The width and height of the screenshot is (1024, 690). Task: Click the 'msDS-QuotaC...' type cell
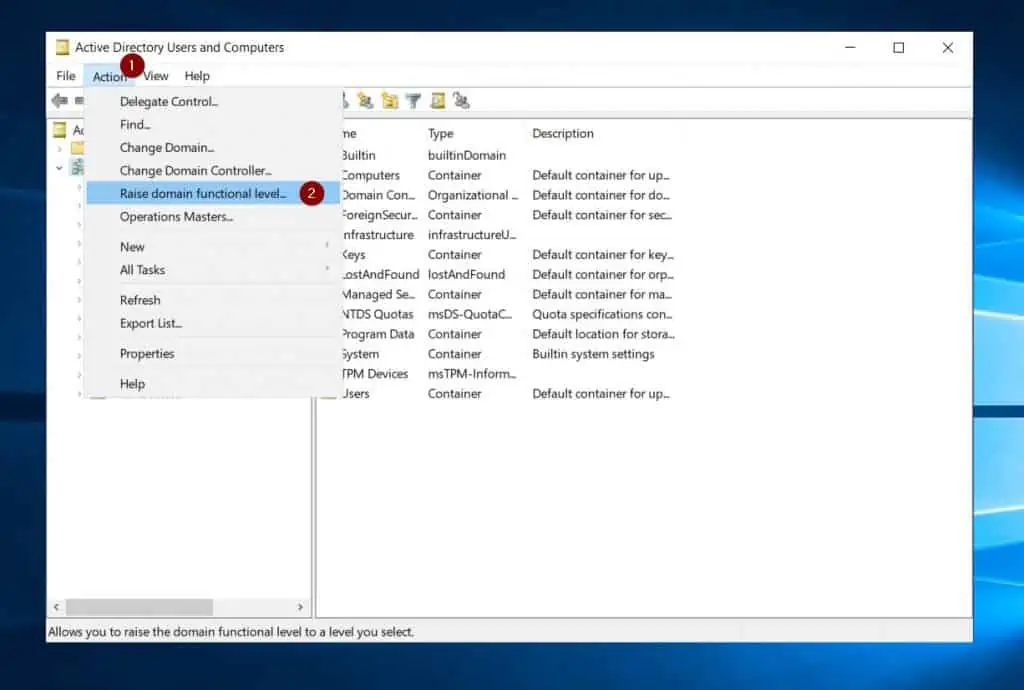tap(470, 314)
